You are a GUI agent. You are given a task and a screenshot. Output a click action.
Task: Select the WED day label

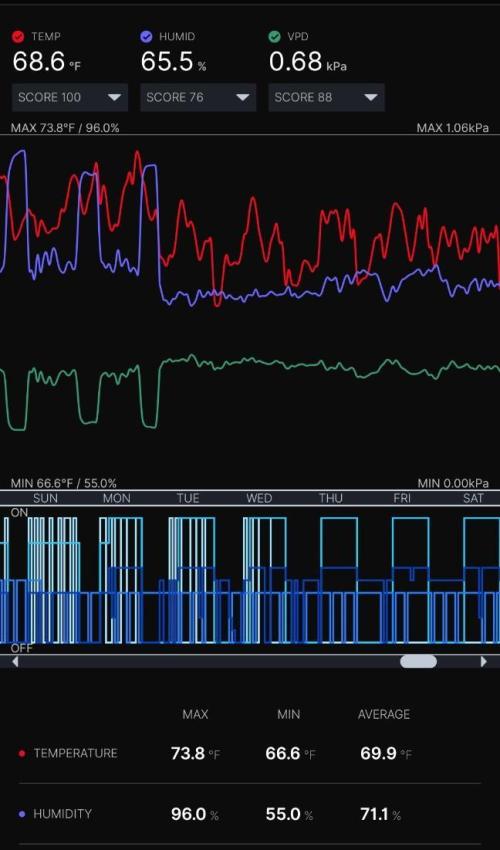click(x=259, y=498)
